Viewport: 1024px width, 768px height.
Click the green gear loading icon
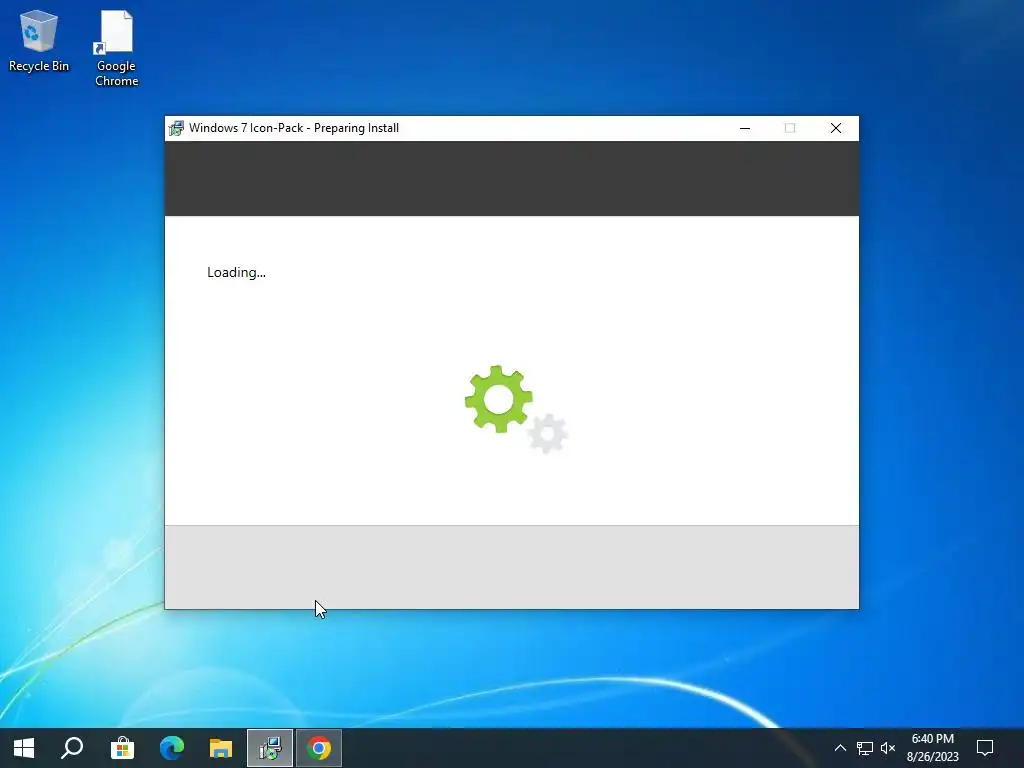click(x=499, y=399)
